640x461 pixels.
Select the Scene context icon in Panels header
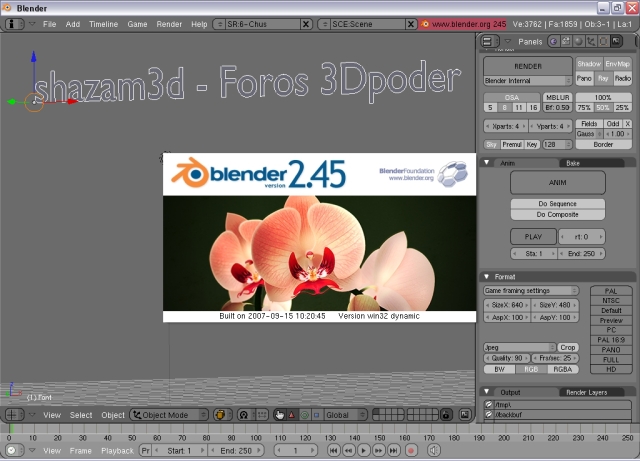point(616,41)
